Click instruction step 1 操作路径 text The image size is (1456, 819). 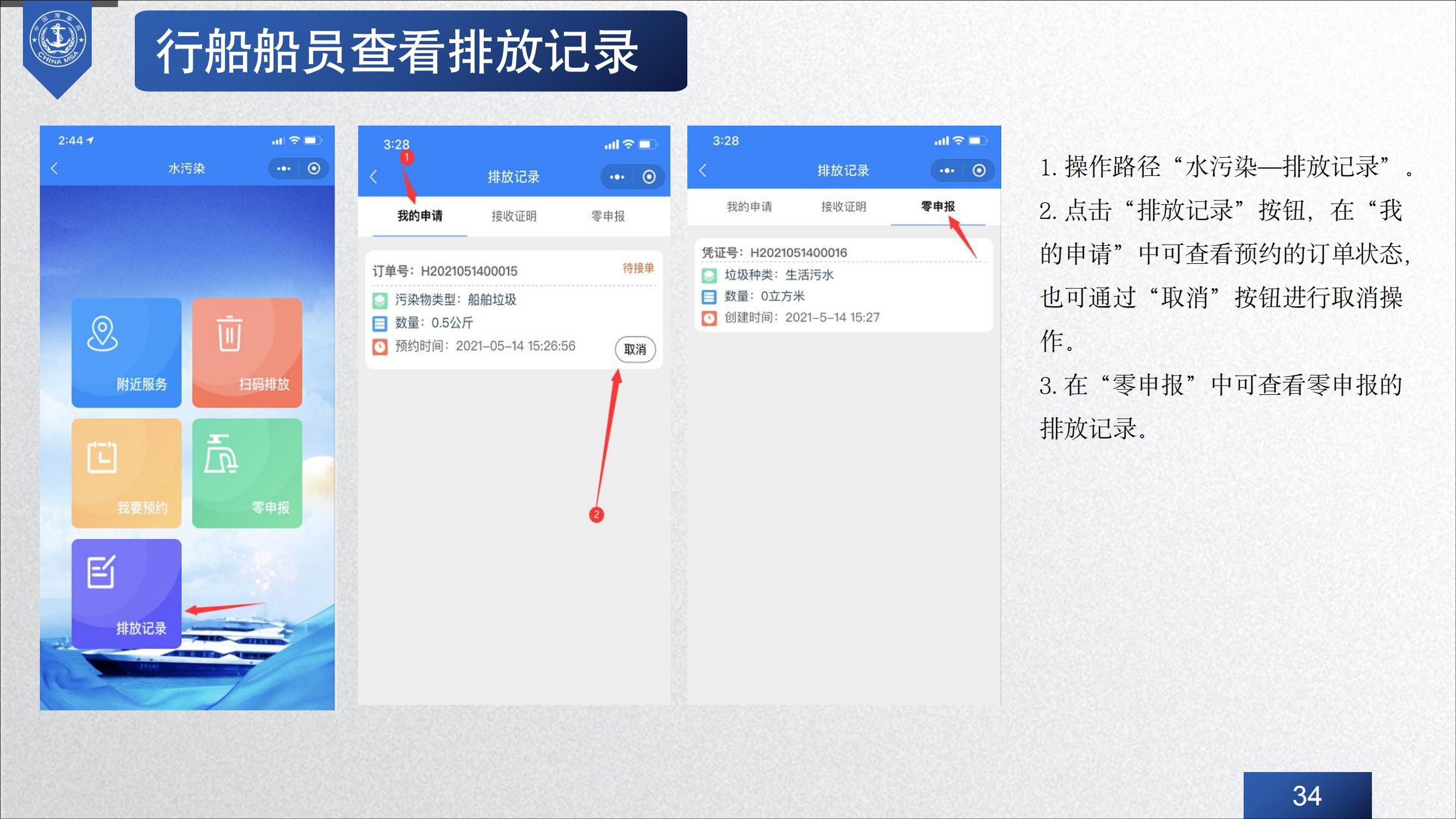[1227, 167]
